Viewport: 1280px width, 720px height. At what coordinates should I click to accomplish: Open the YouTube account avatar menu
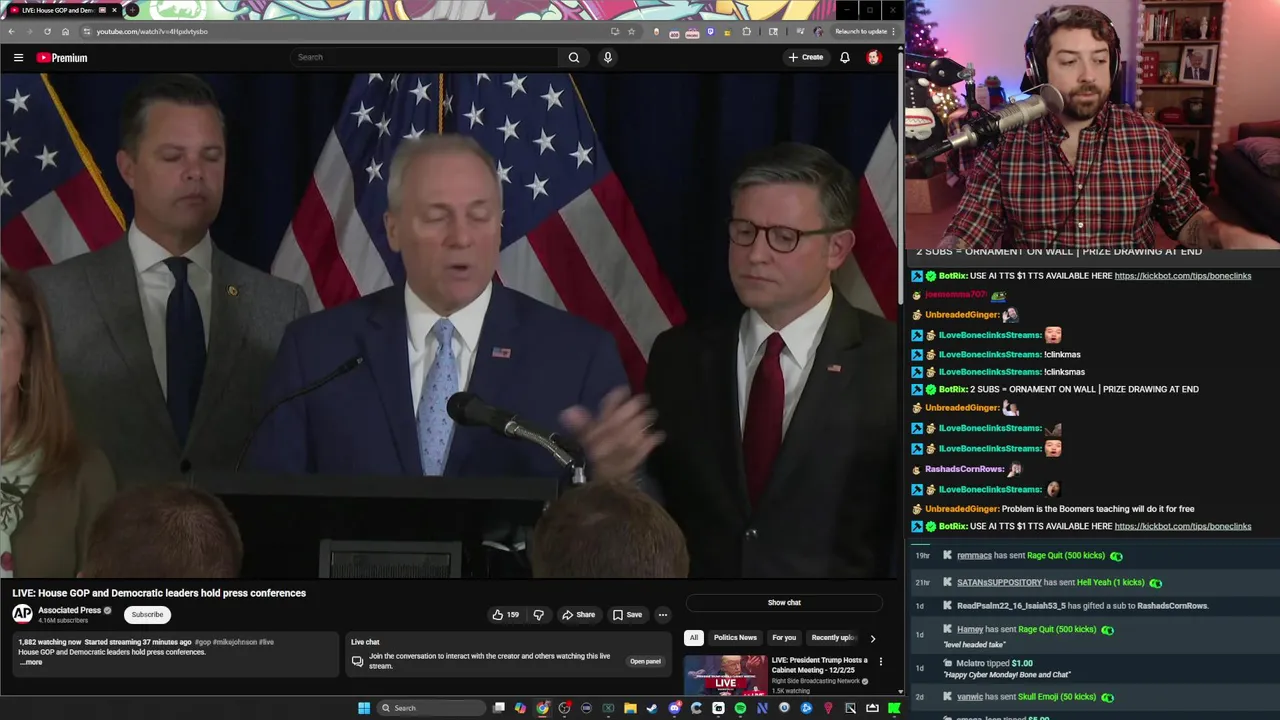[x=874, y=57]
